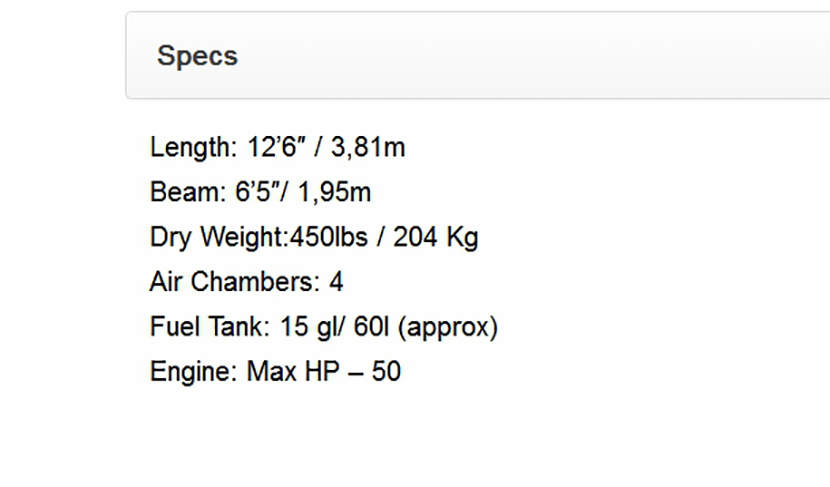Screen dimensions: 830x487
Task: Click the 60l fuel capacity value
Action: tap(370, 328)
